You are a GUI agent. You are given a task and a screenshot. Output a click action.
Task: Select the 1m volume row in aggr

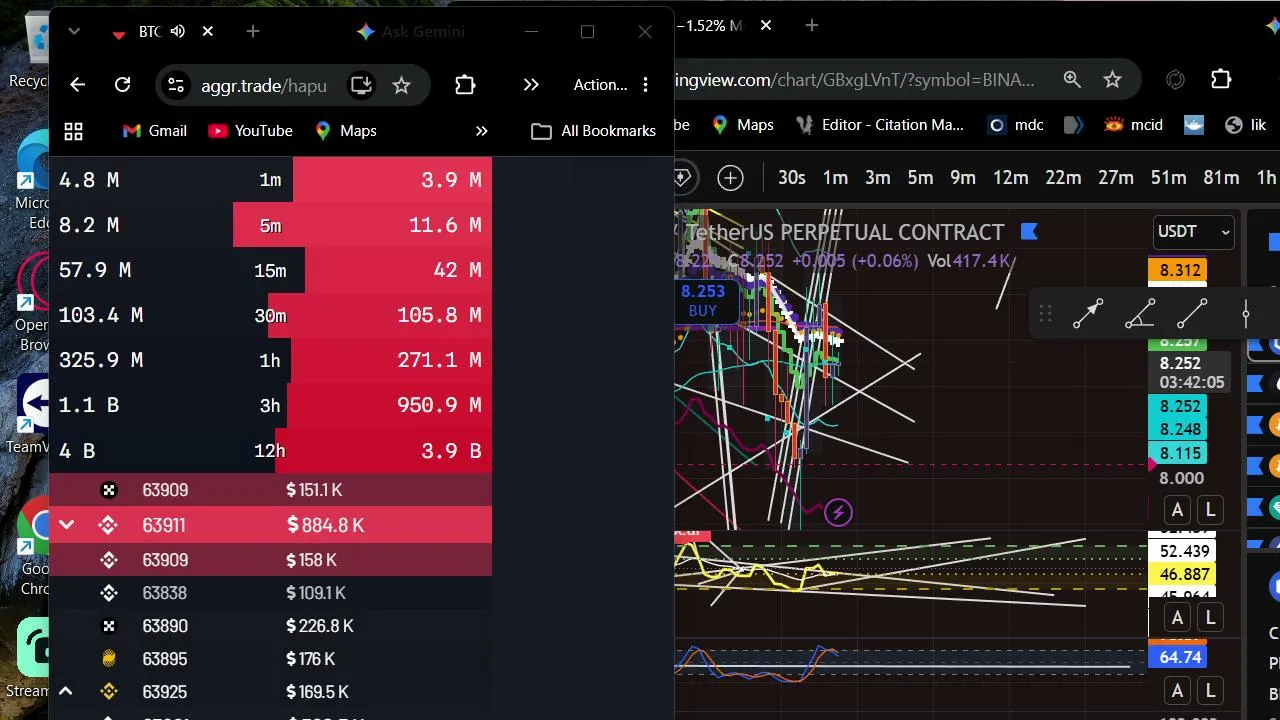[x=270, y=180]
